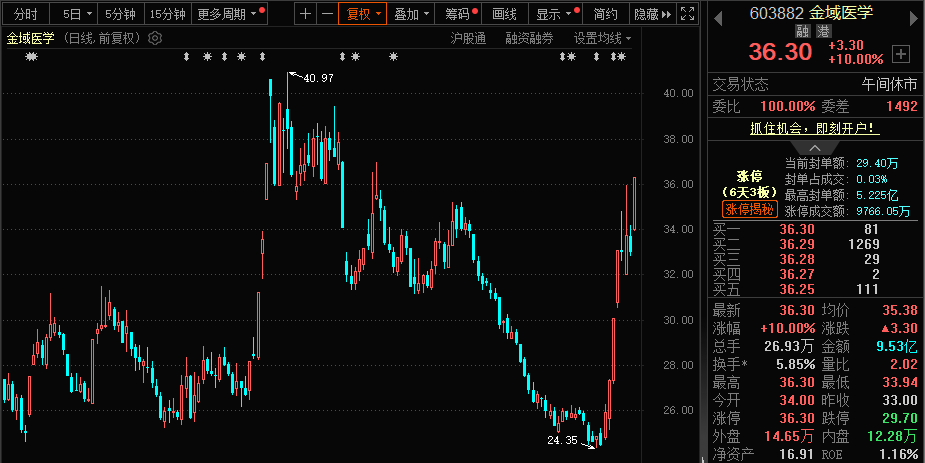Add stock to watchlist with plus icon
925x463 pixels.
[901, 53]
